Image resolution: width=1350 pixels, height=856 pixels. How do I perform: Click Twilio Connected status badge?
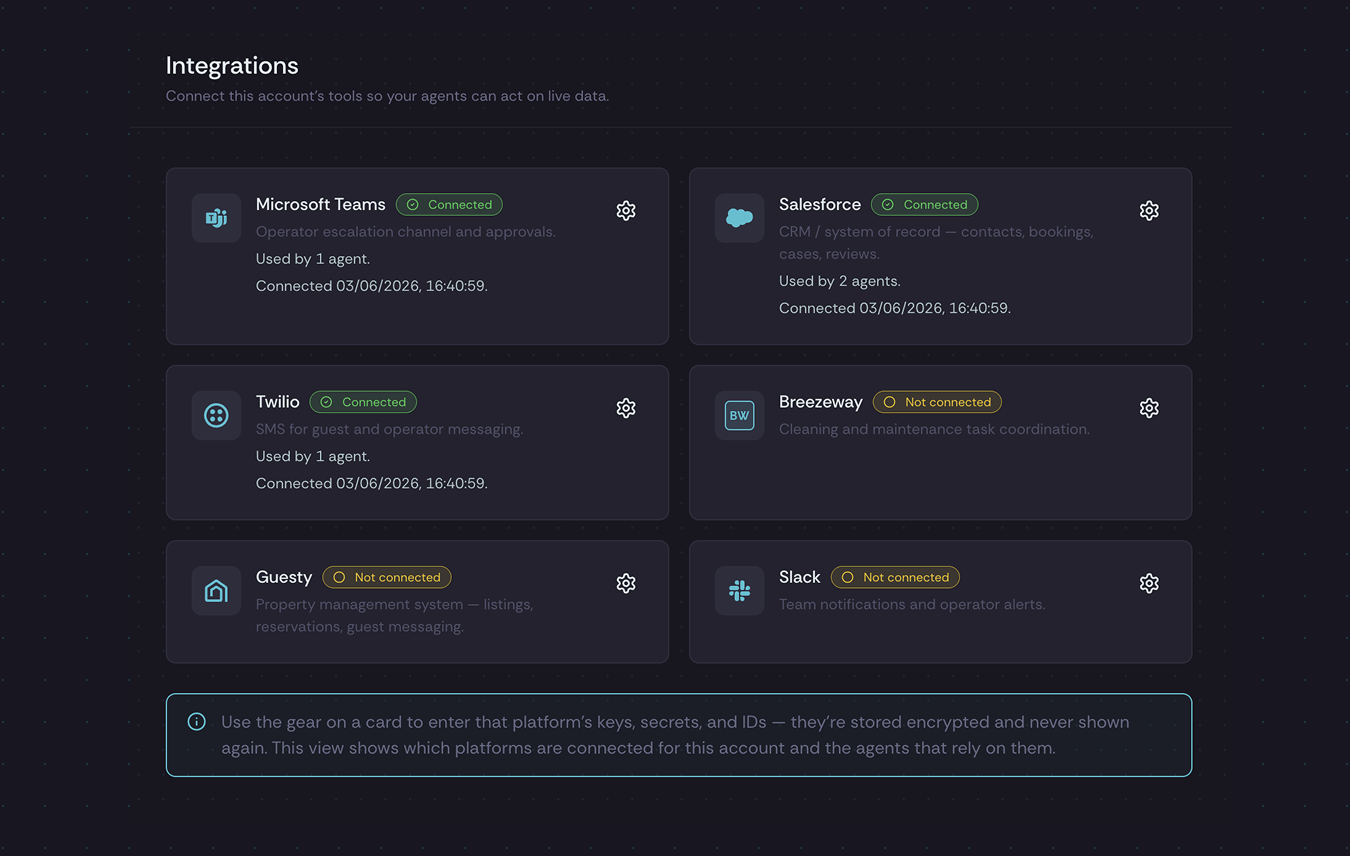[x=363, y=402]
